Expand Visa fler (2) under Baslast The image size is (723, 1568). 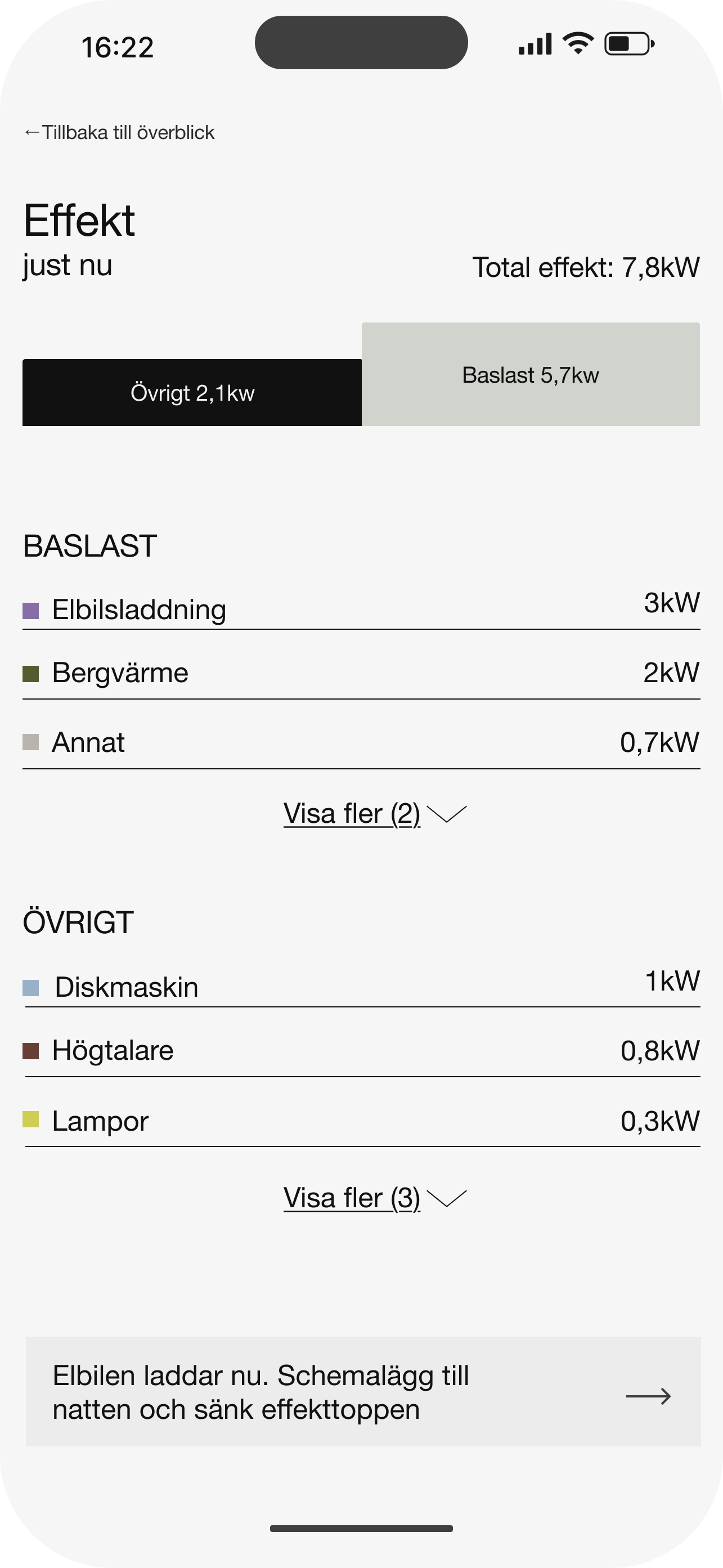(x=352, y=814)
